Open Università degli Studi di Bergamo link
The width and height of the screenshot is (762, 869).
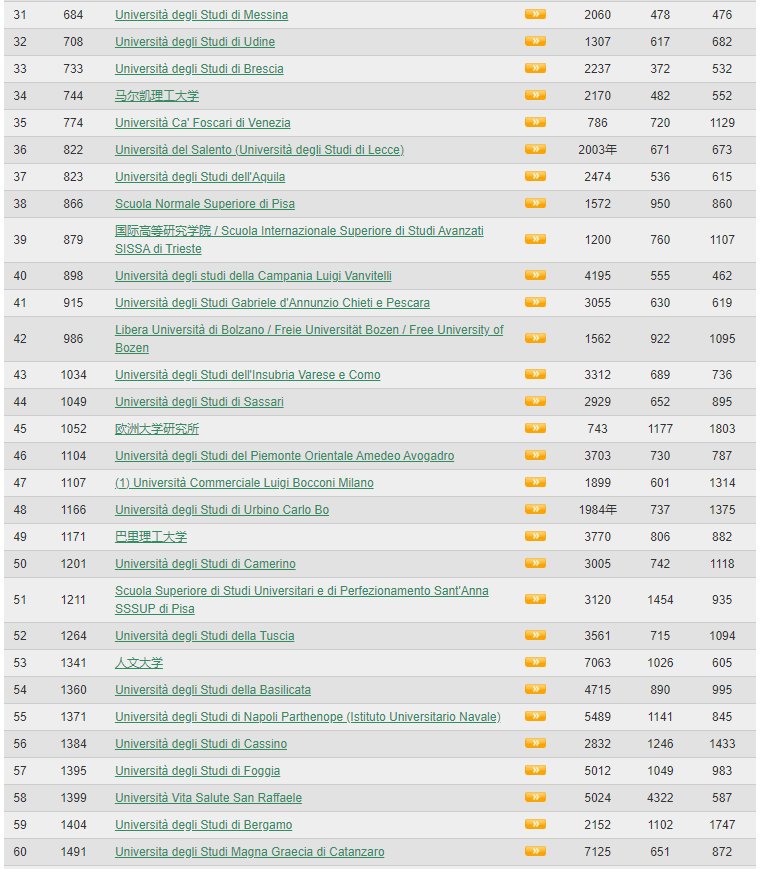click(203, 825)
